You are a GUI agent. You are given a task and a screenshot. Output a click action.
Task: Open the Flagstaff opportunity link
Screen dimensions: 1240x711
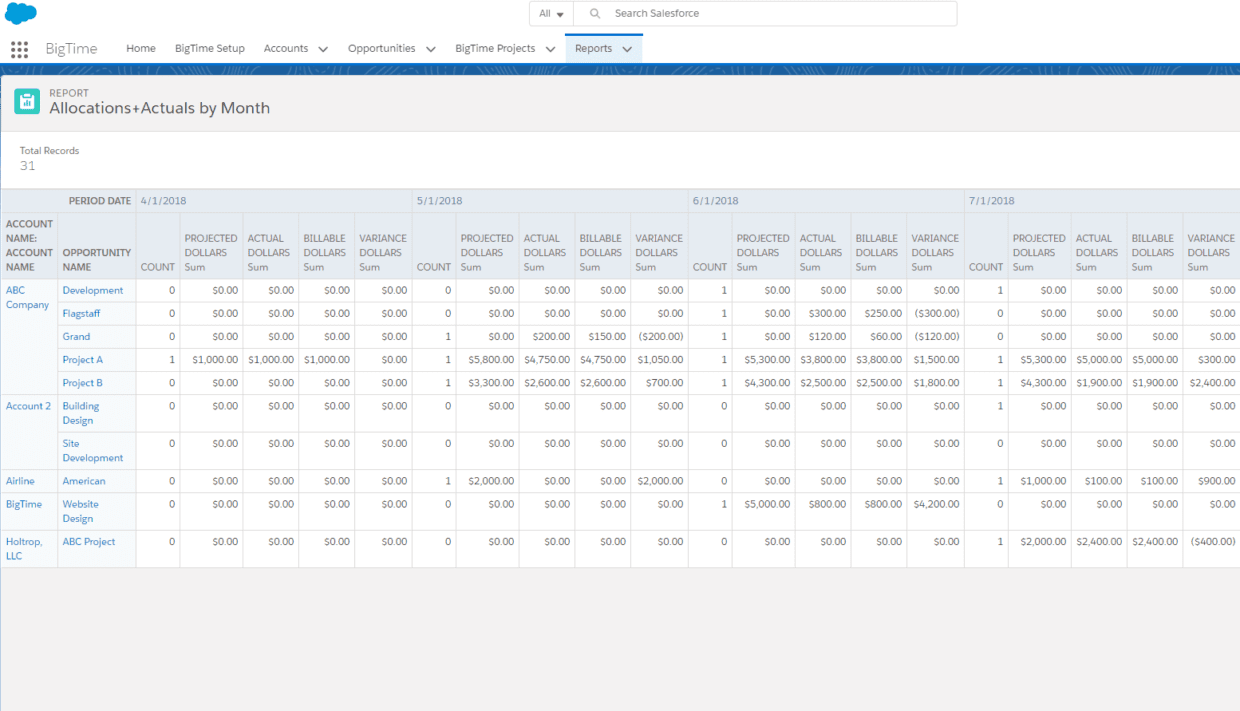(x=81, y=313)
